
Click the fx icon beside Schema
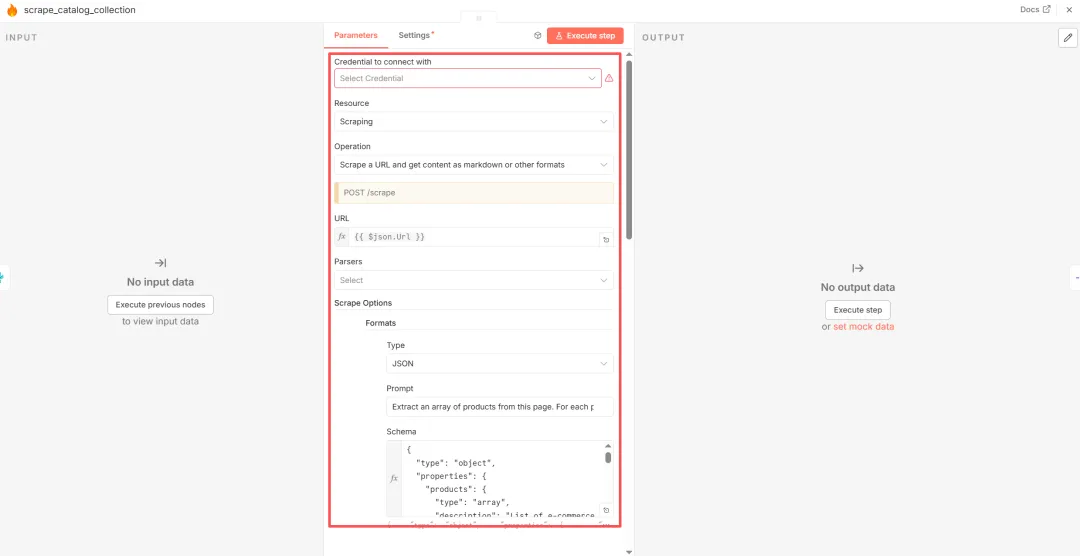point(394,479)
